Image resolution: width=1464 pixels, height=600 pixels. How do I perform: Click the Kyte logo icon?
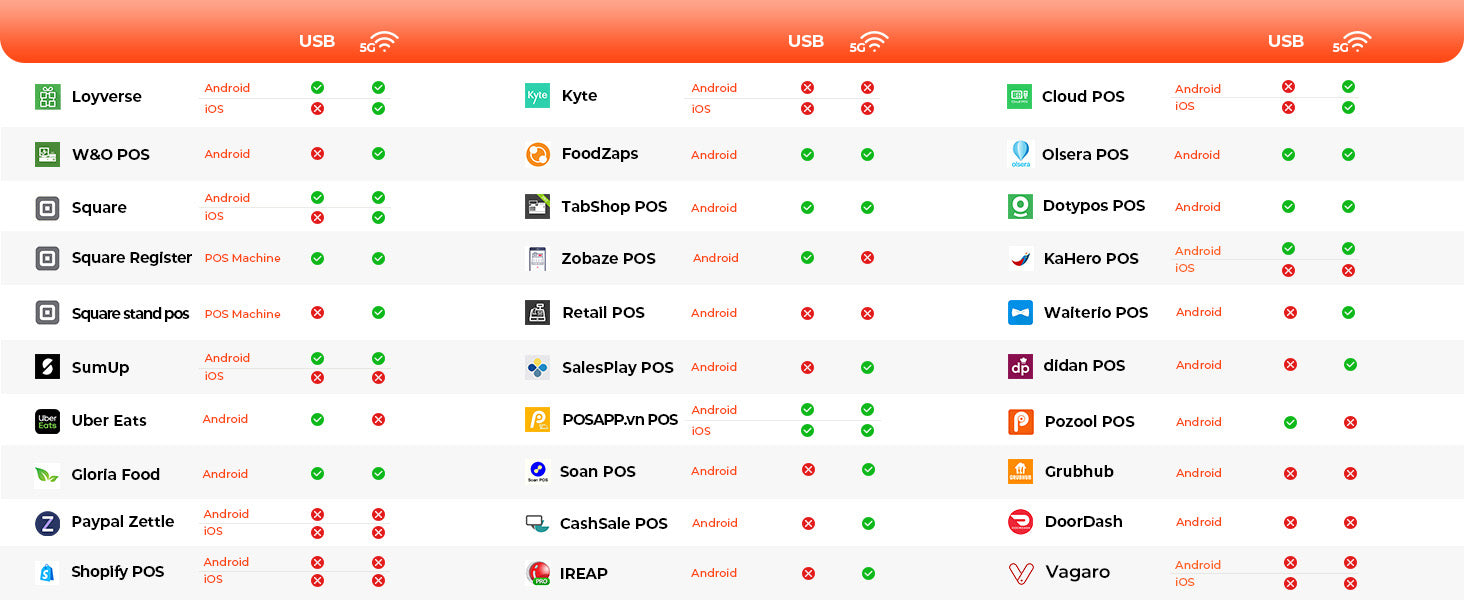tap(537, 96)
